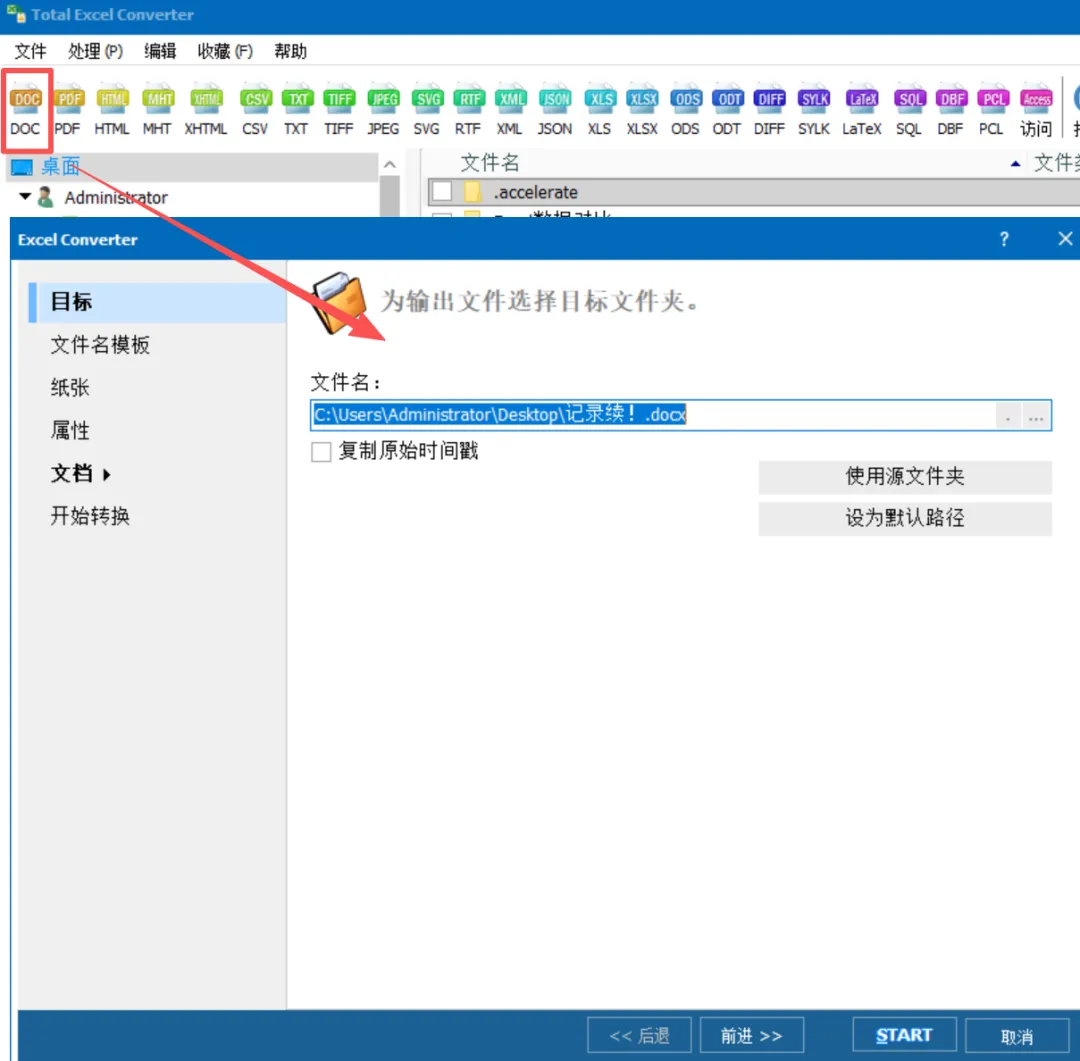Go to the 纸张 settings page
This screenshot has height=1061, width=1080.
pyautogui.click(x=70, y=387)
